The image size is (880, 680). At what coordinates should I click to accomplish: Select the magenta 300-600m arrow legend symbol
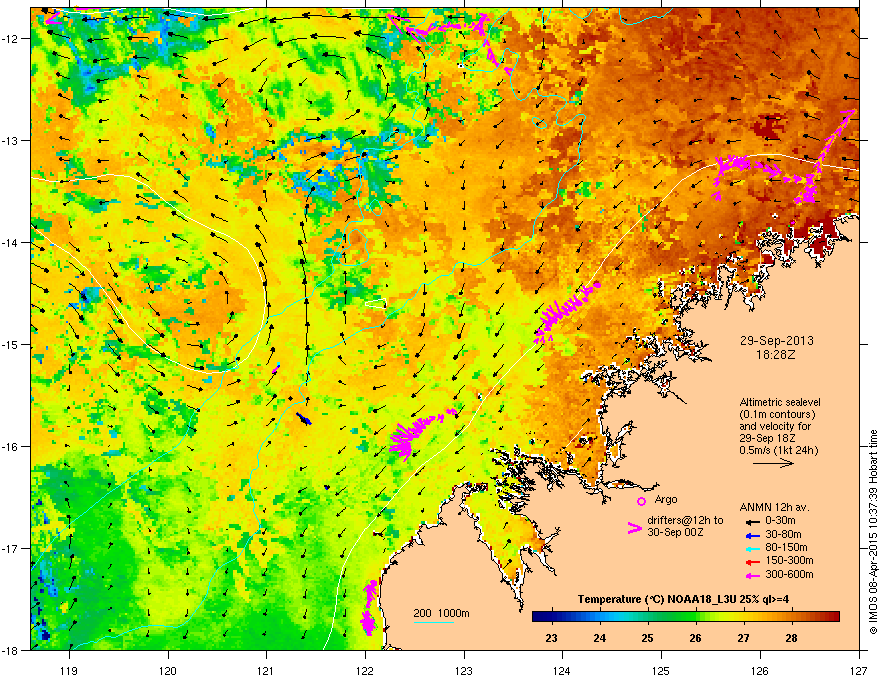pos(753,575)
